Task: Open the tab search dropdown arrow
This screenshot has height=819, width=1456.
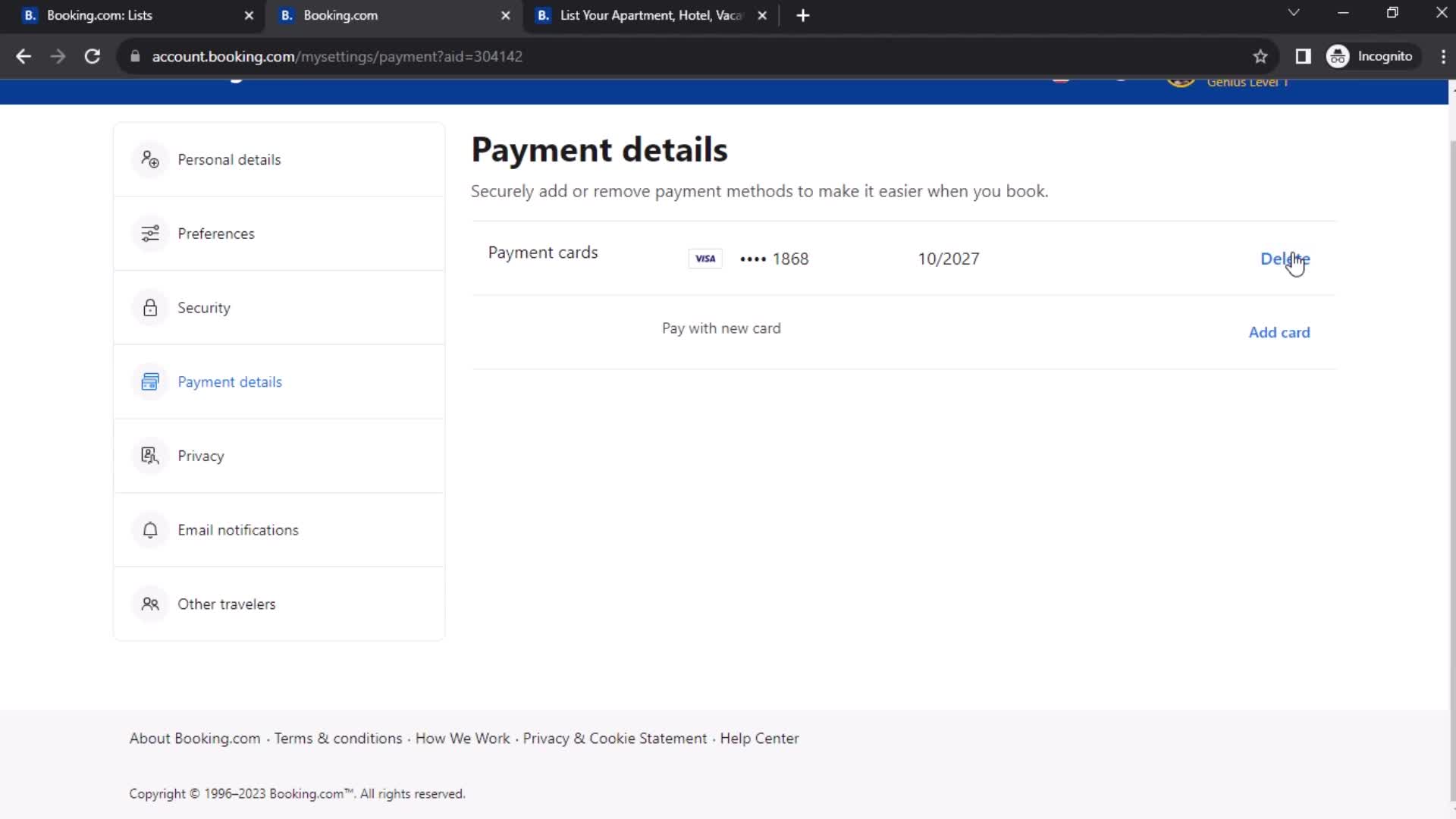Action: point(1294,13)
